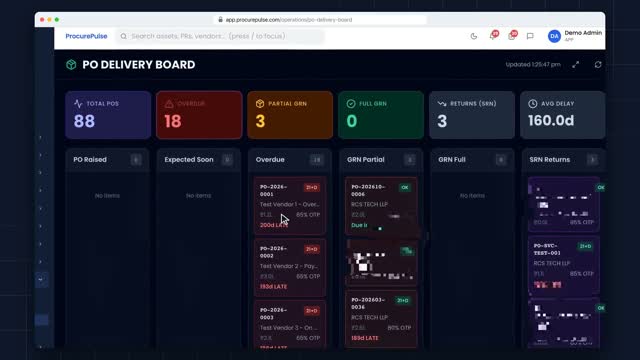The image size is (640, 360).
Task: Click the green 21+D badge on PO-202603-0036
Action: point(403,301)
